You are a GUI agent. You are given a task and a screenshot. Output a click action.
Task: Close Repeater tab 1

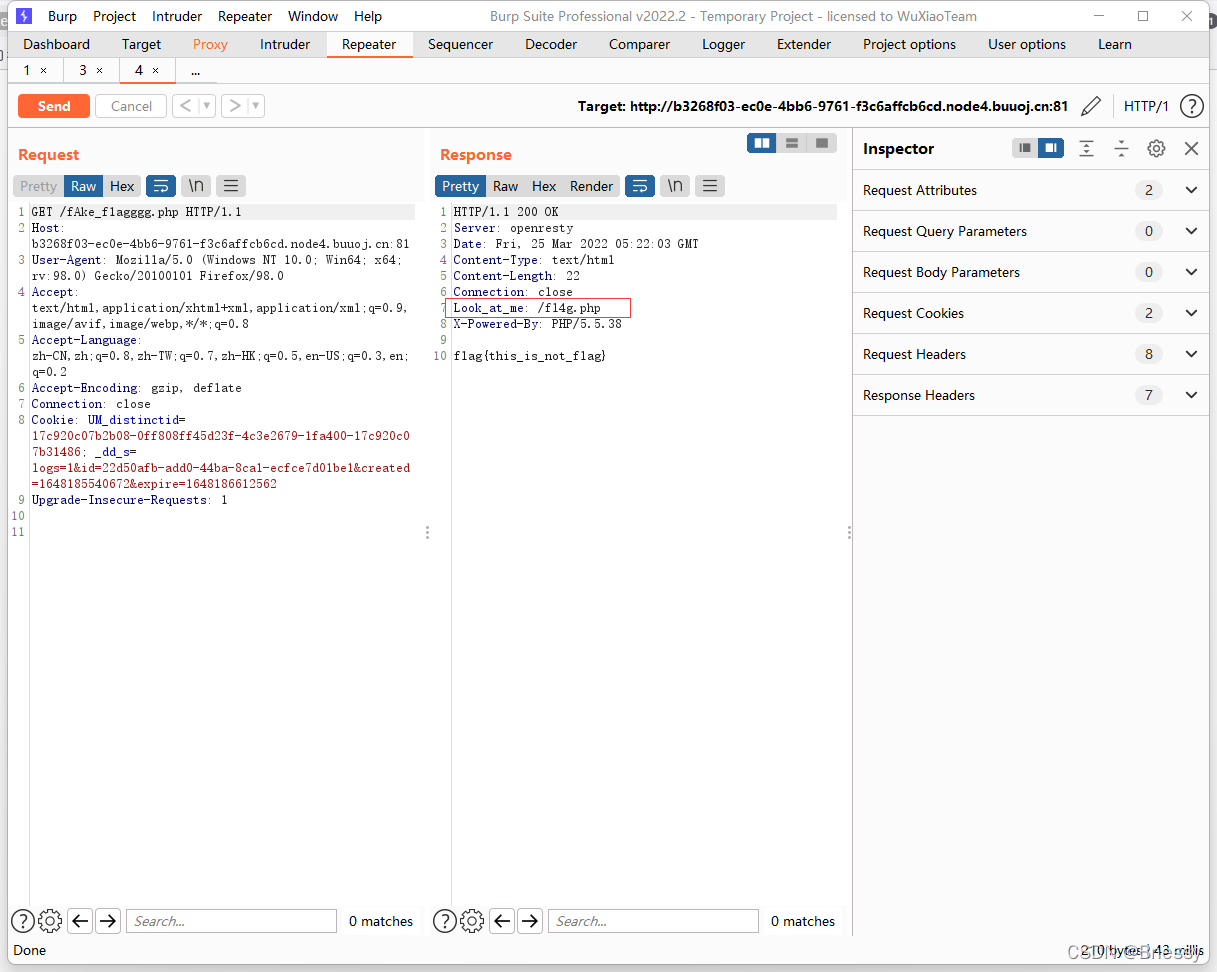(x=43, y=70)
